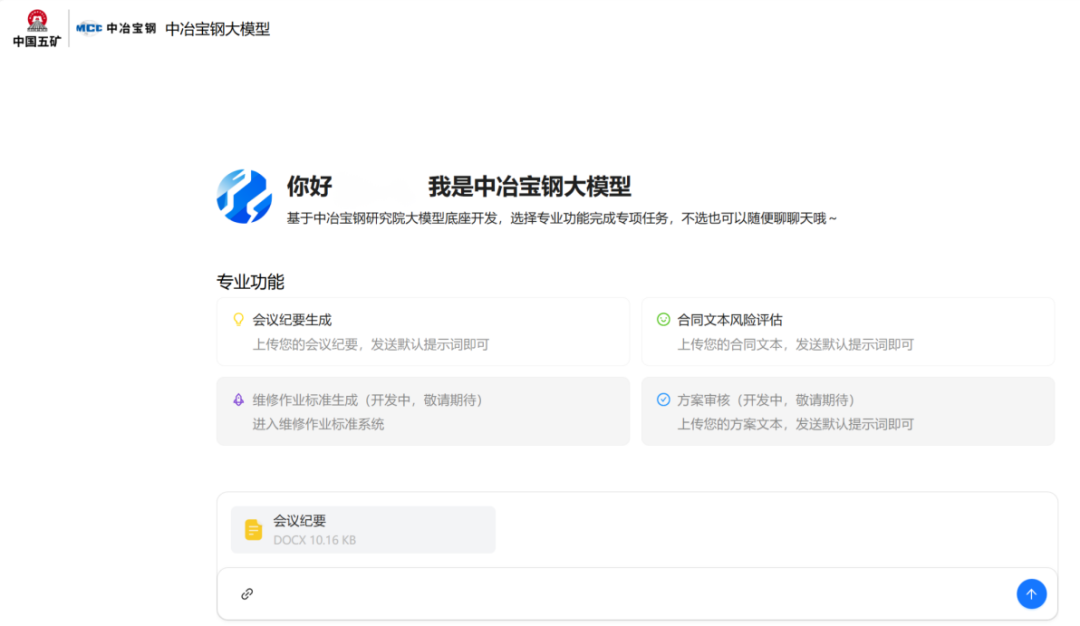Click the MCC 中冶宝钢 logo
The image size is (1080, 626).
(116, 28)
